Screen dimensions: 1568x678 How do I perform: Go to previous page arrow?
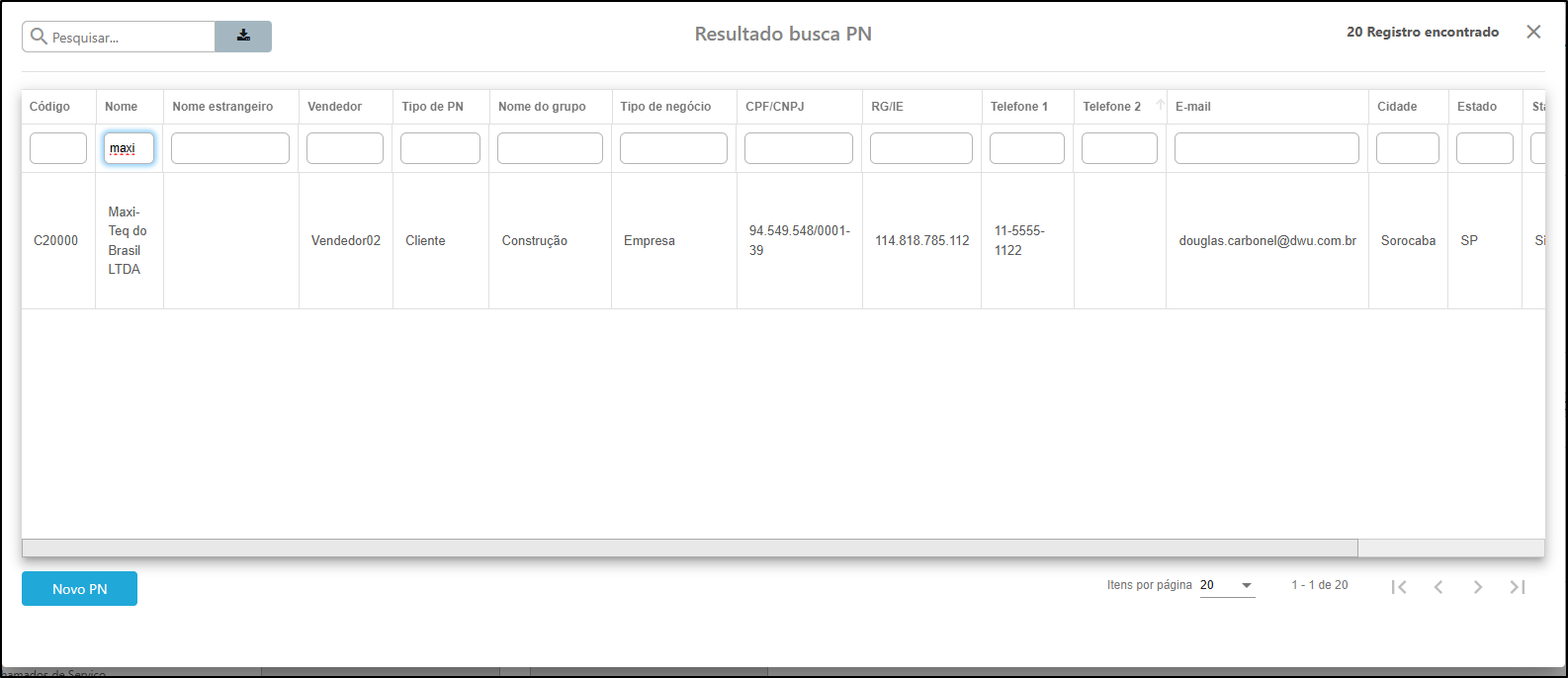(x=1438, y=587)
